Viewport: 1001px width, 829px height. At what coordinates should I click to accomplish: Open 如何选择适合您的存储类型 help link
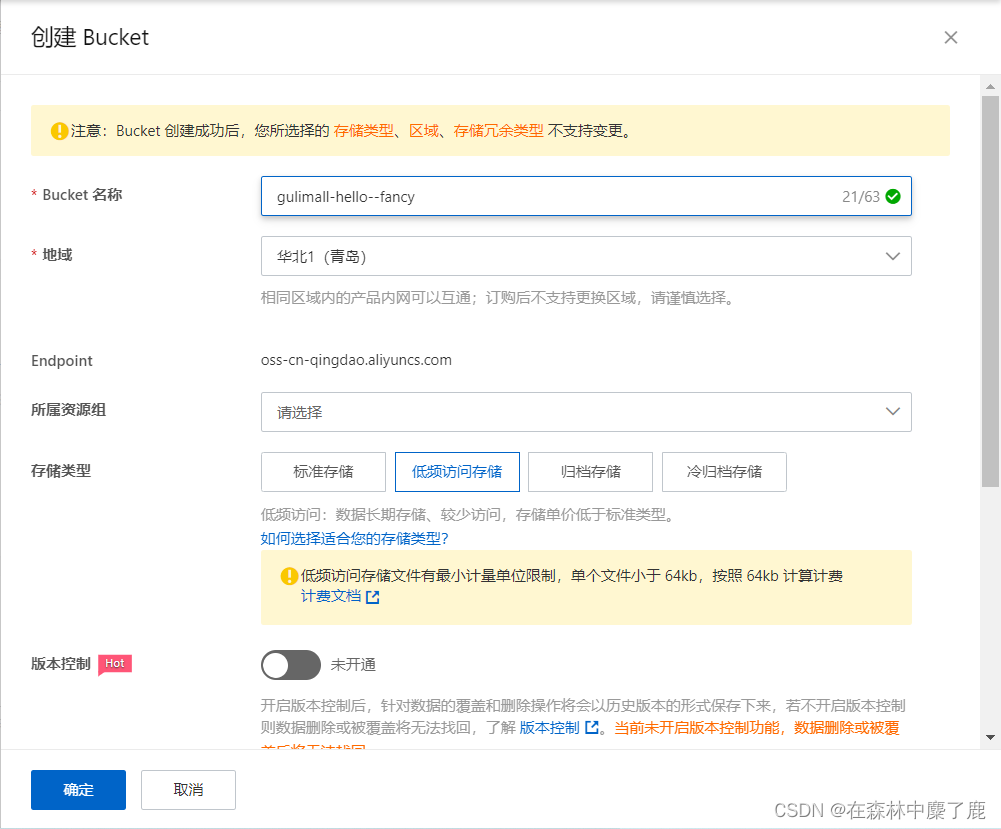(354, 539)
